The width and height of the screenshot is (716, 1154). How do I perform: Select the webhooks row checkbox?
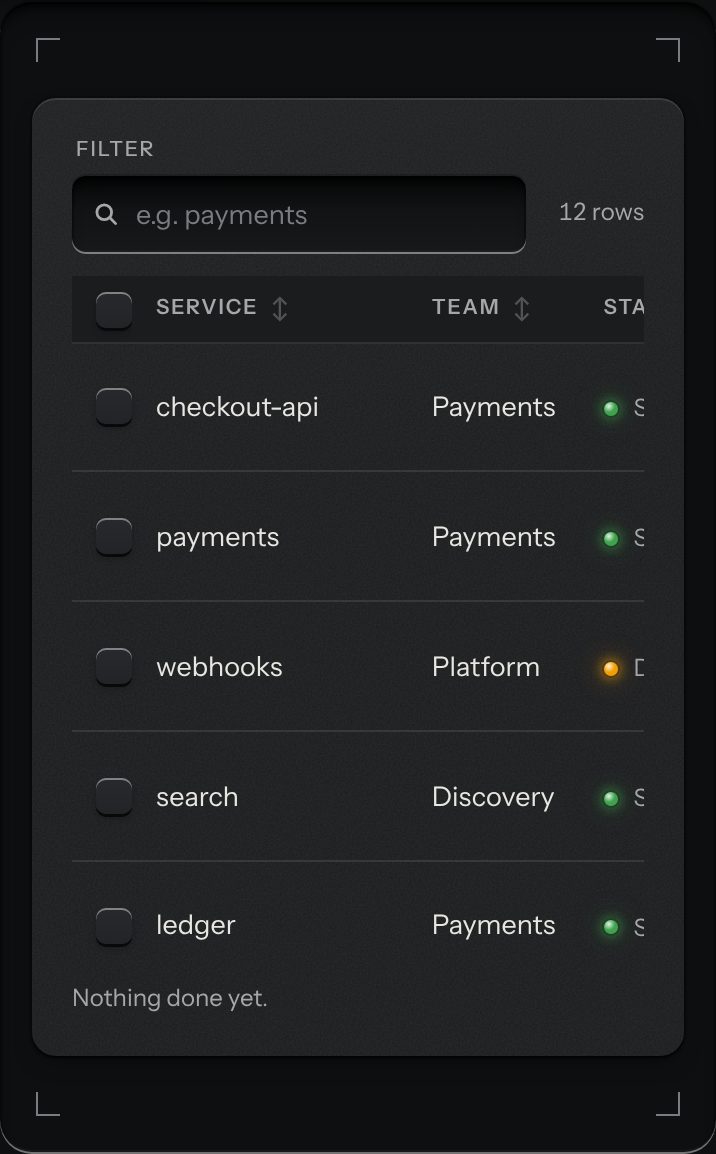[114, 666]
